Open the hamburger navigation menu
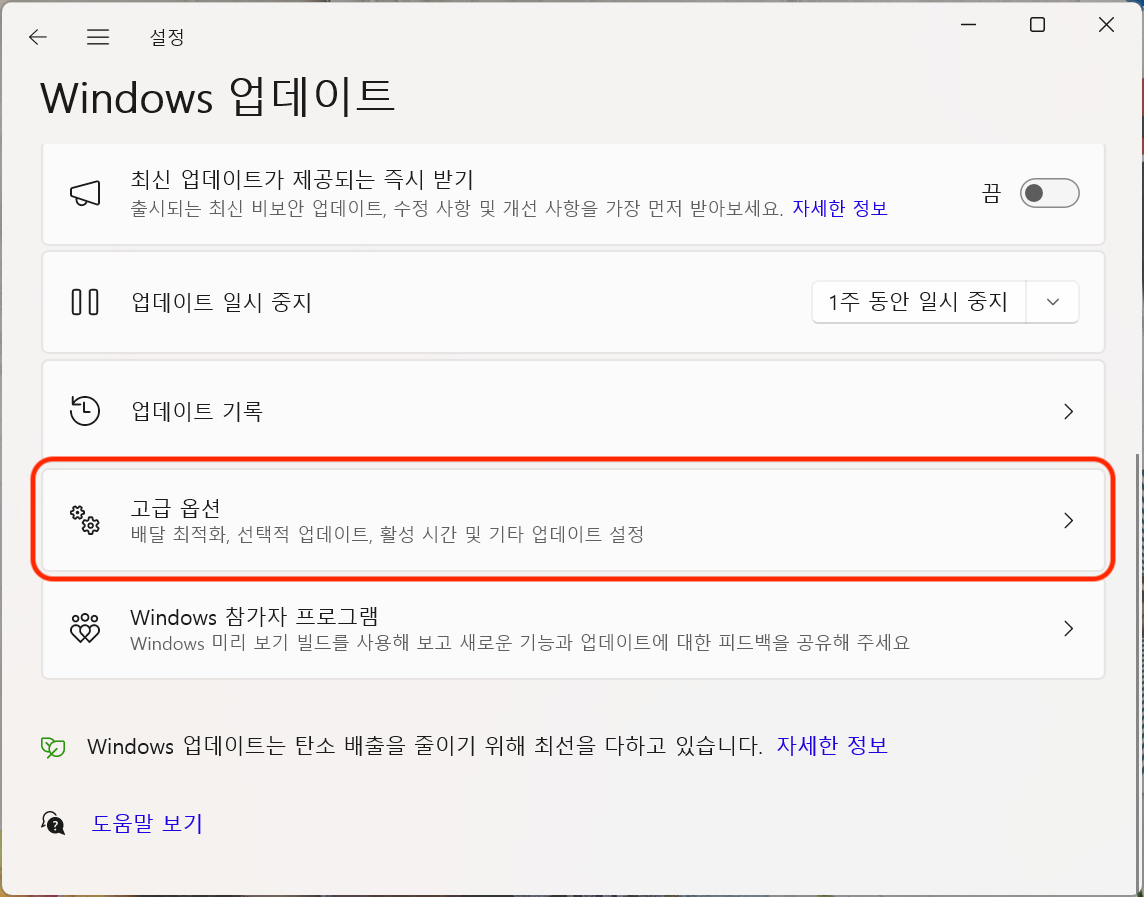Screen dimensions: 1144x897 pos(98,36)
